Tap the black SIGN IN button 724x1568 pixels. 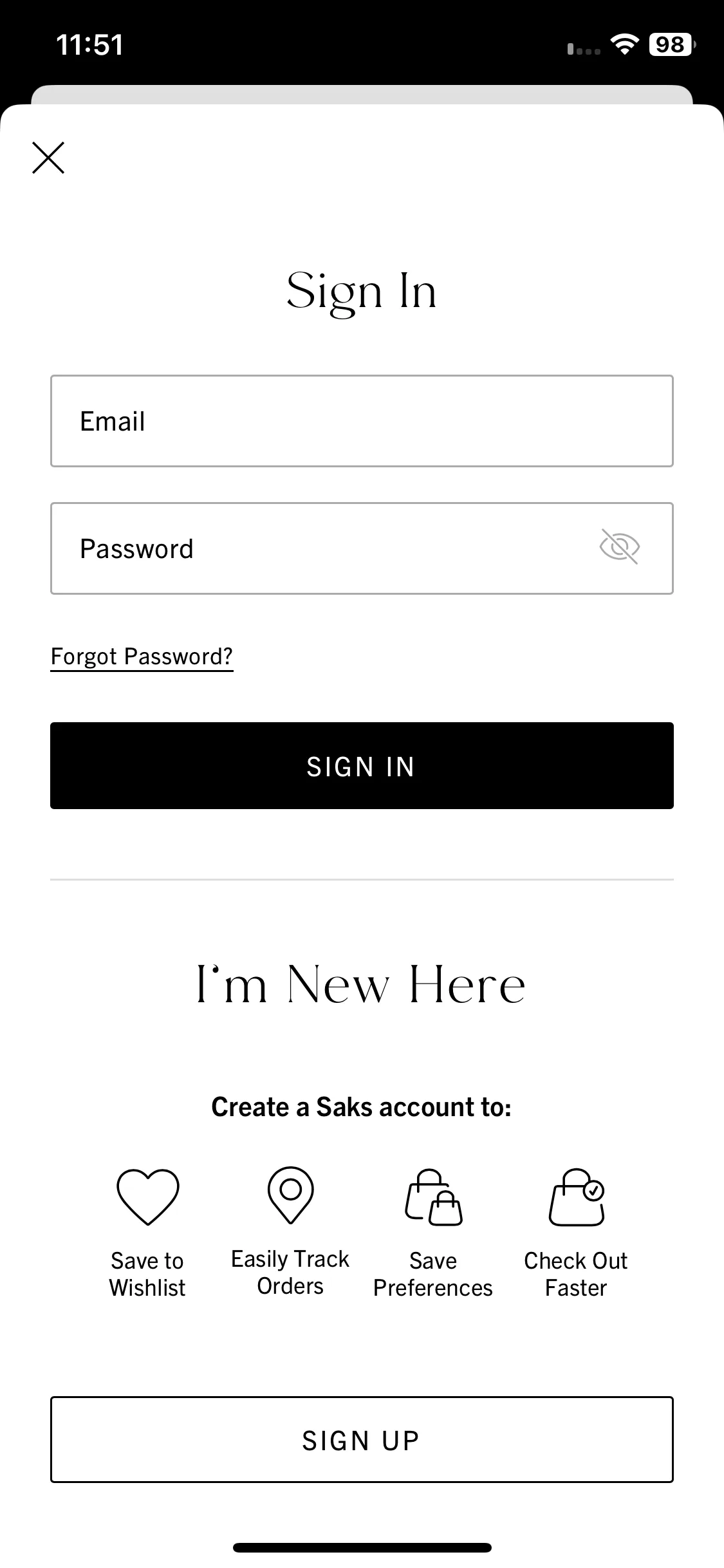click(362, 766)
